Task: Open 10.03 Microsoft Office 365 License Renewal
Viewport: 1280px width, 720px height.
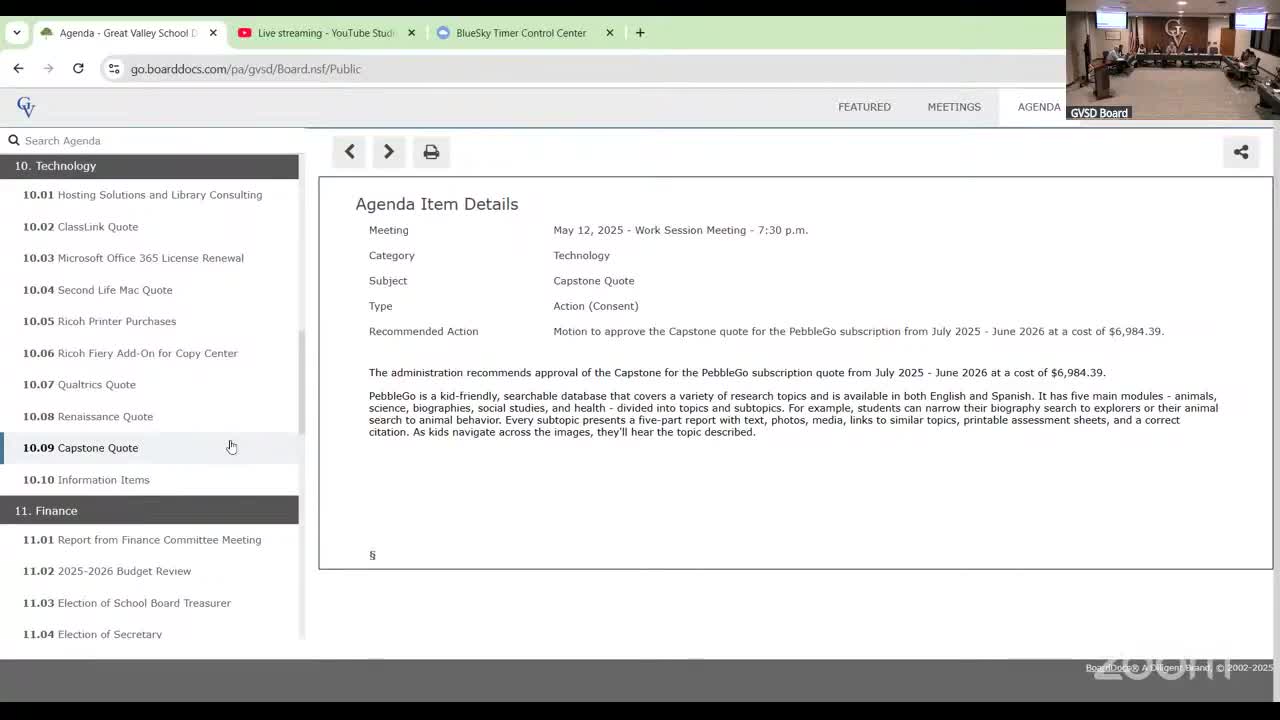Action: [x=149, y=258]
